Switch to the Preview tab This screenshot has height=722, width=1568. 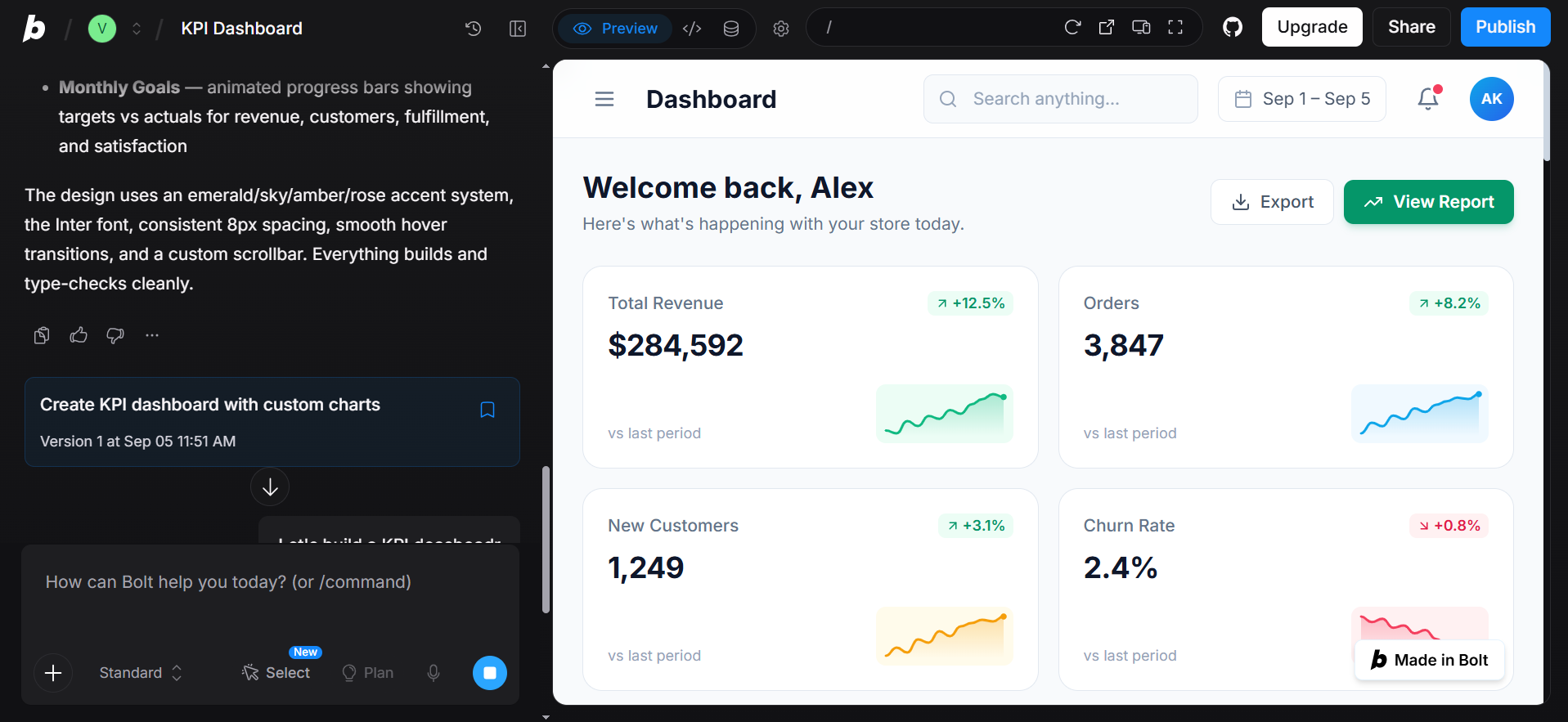616,29
